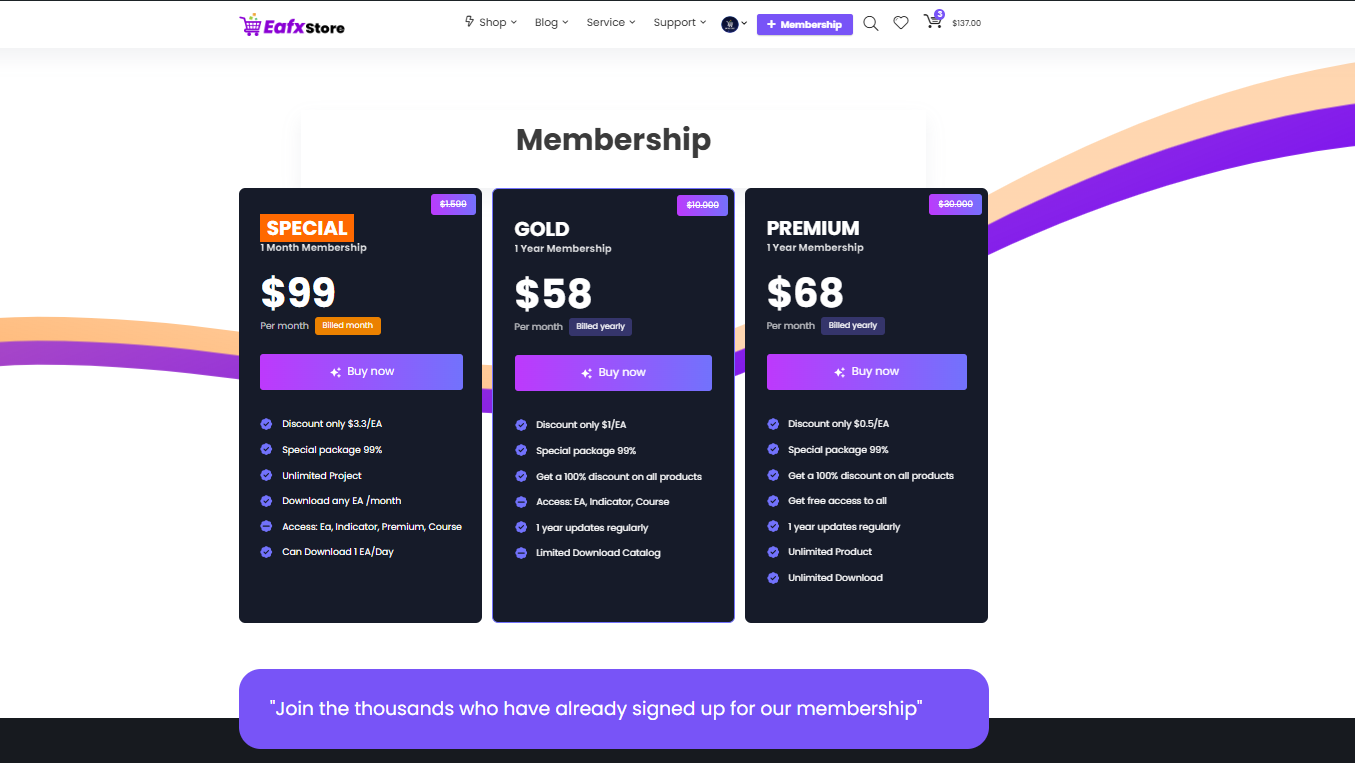The height and width of the screenshot is (763, 1355).
Task: Expand the Service dropdown menu
Action: [610, 22]
